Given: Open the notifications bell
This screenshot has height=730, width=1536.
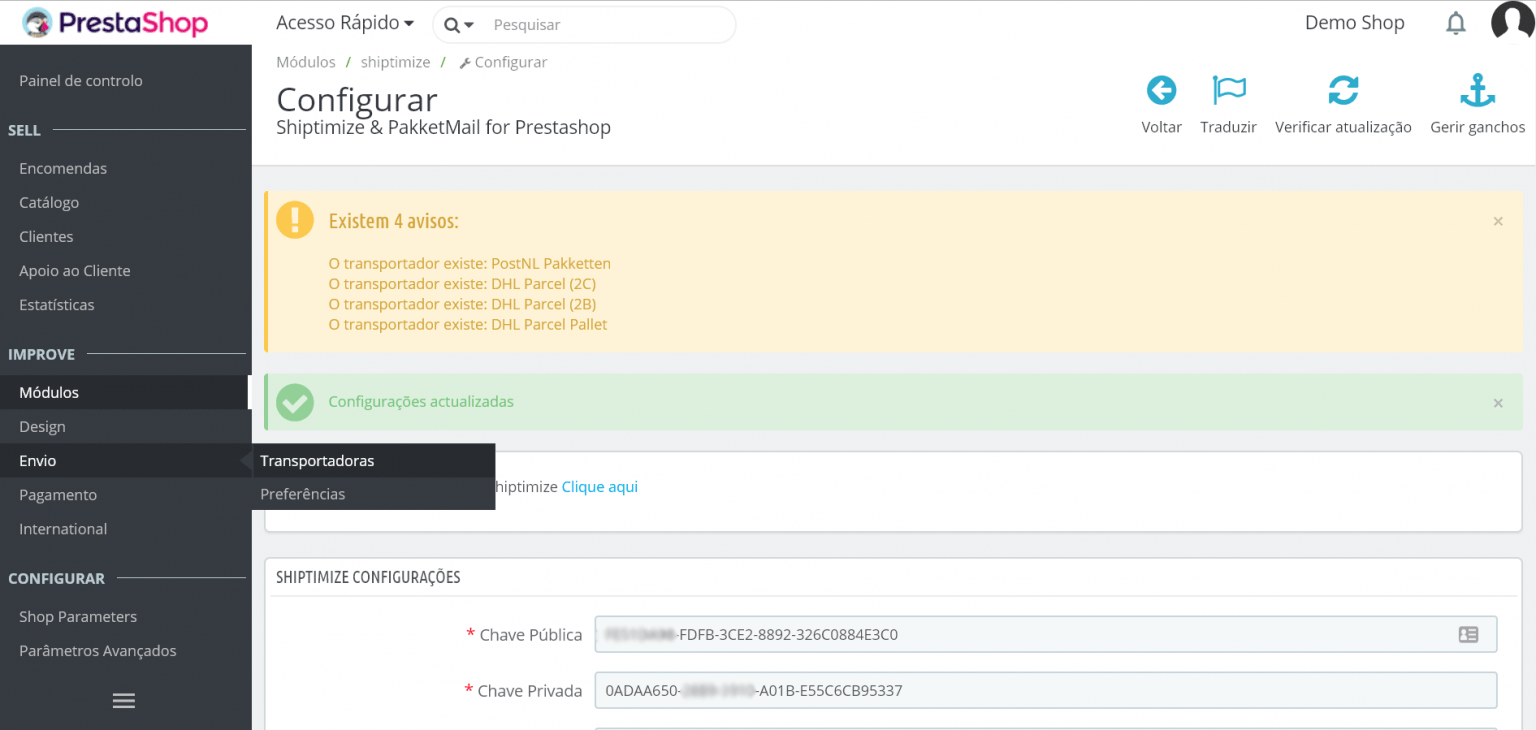Looking at the screenshot, I should tap(1456, 23).
